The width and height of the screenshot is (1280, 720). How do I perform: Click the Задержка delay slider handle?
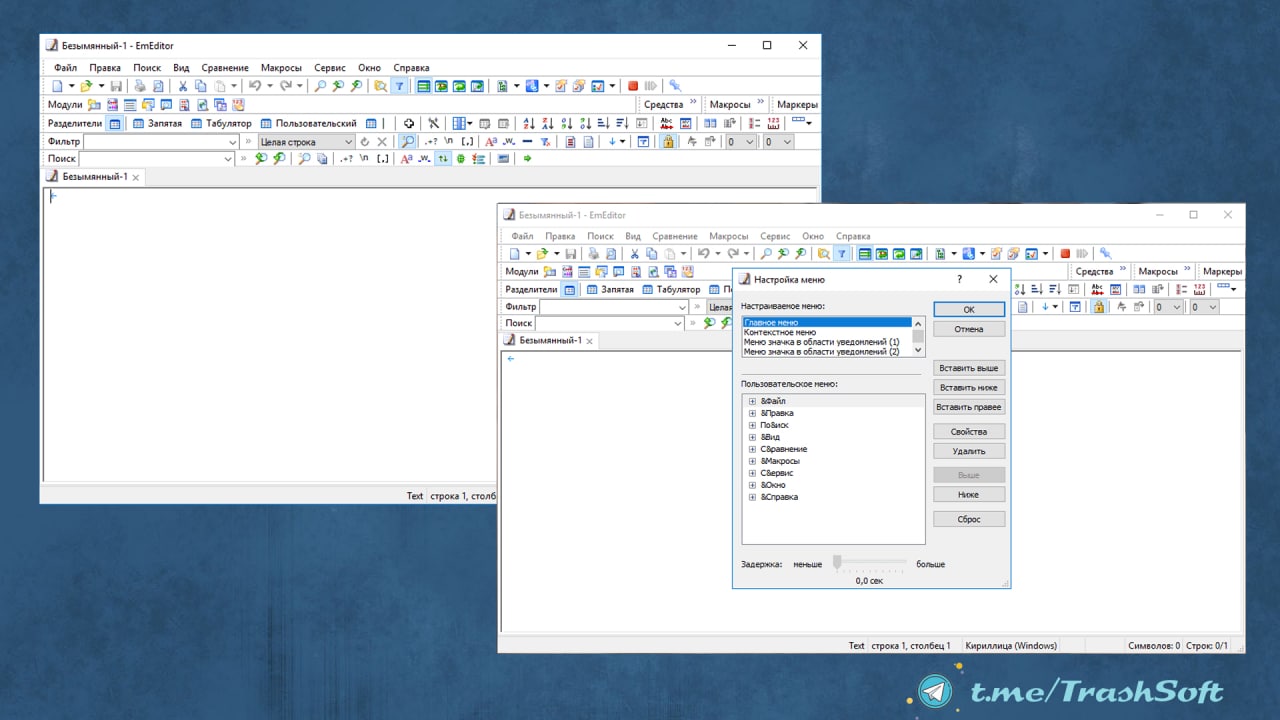click(x=838, y=563)
